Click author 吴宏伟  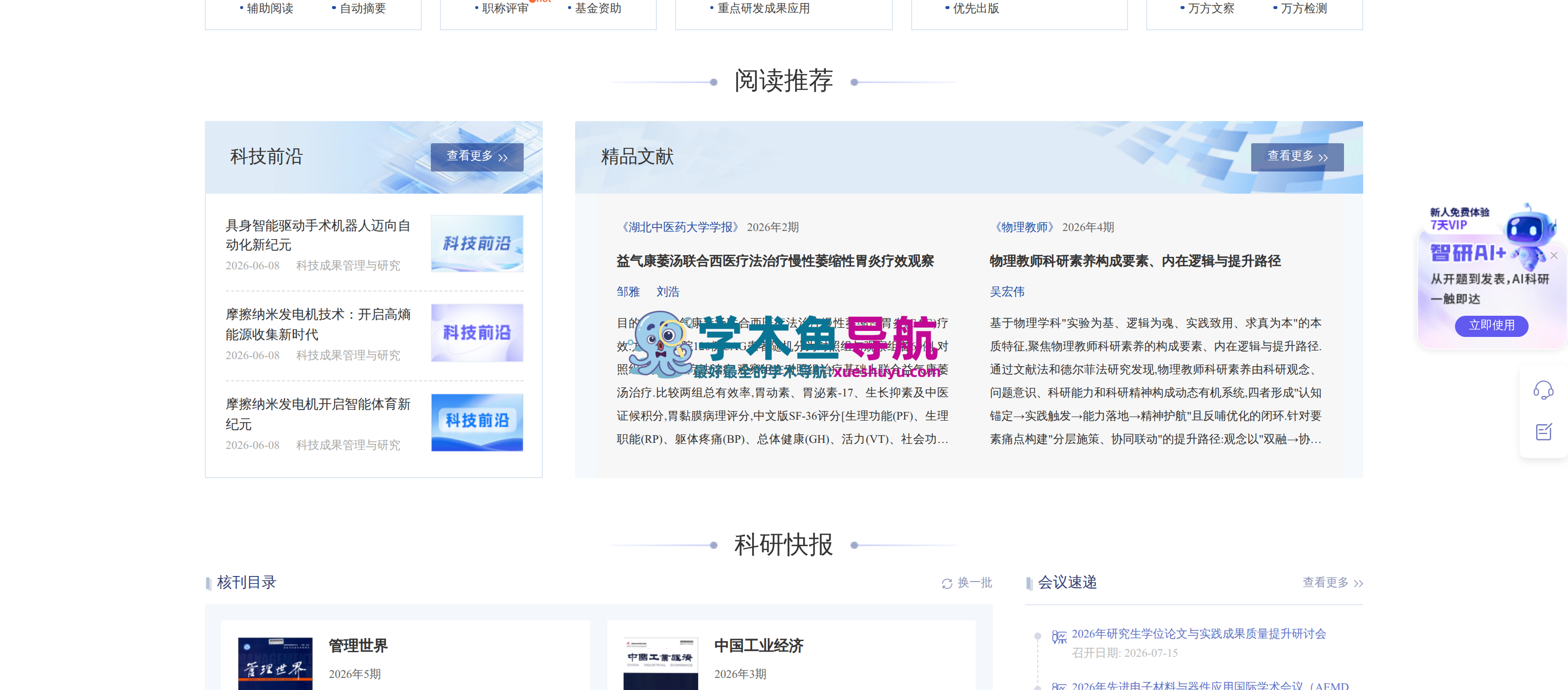[1007, 292]
